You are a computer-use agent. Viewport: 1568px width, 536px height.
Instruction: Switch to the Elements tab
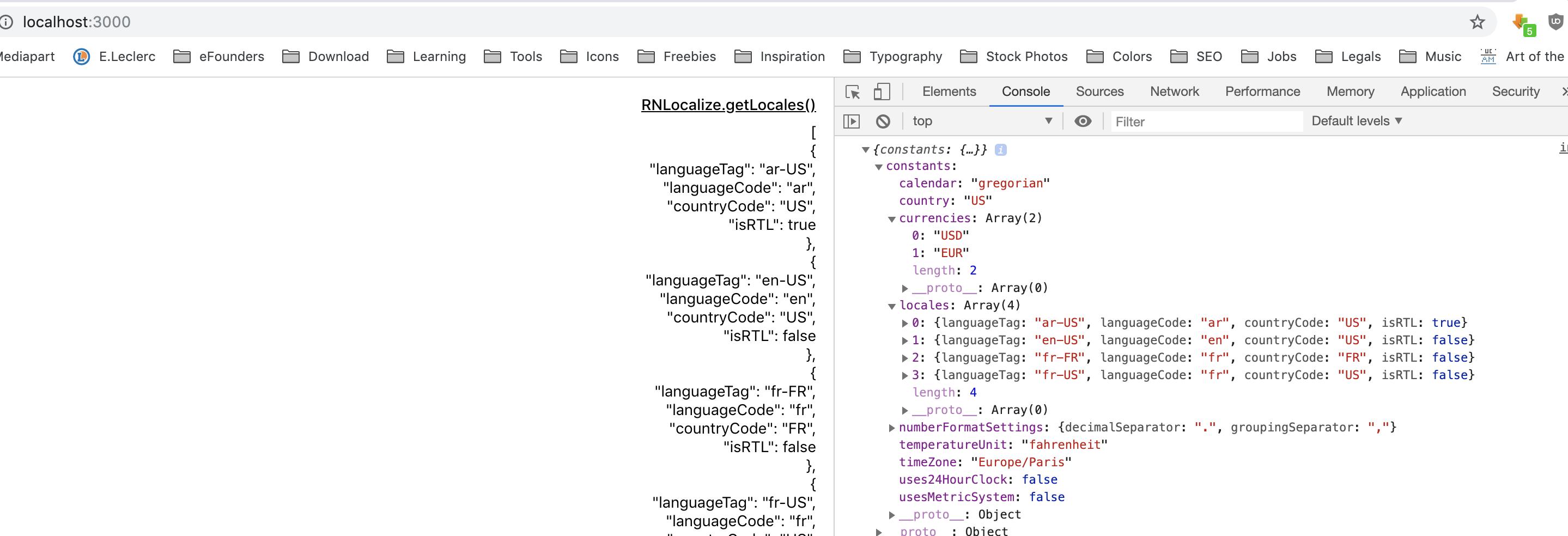pos(949,92)
